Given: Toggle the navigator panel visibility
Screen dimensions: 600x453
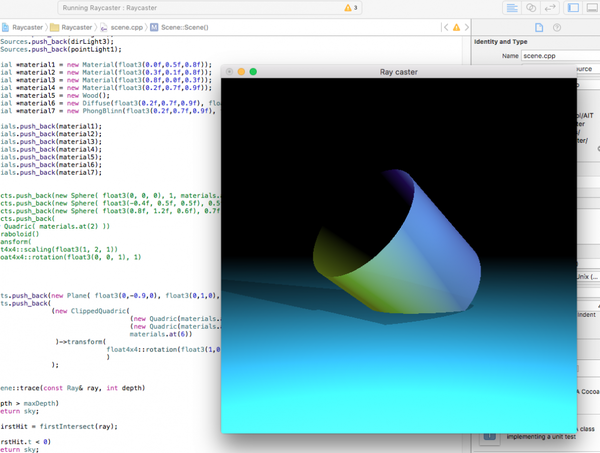Looking at the screenshot, I should (x=574, y=8).
